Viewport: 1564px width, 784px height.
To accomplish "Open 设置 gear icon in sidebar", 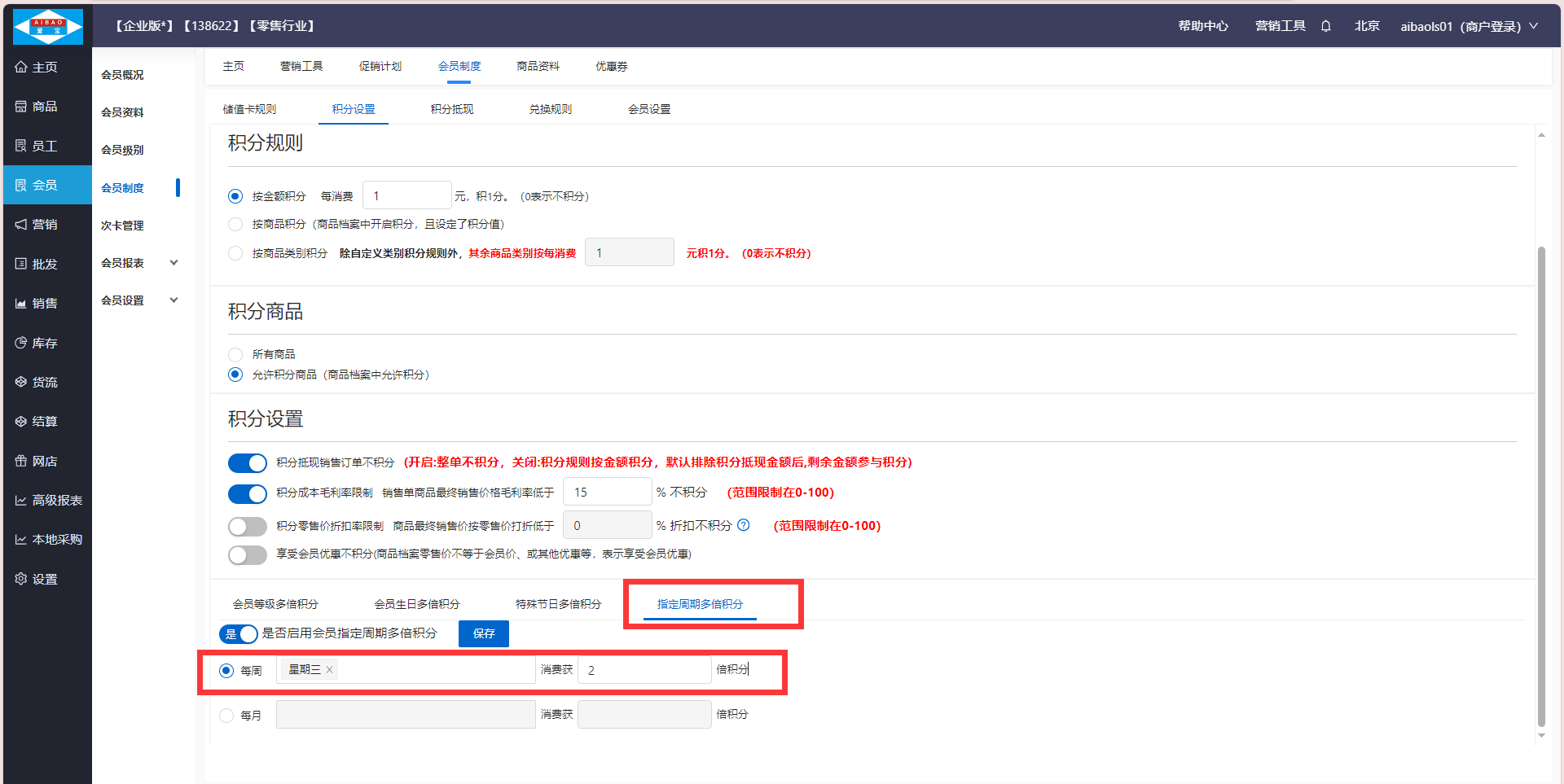I will pyautogui.click(x=21, y=579).
